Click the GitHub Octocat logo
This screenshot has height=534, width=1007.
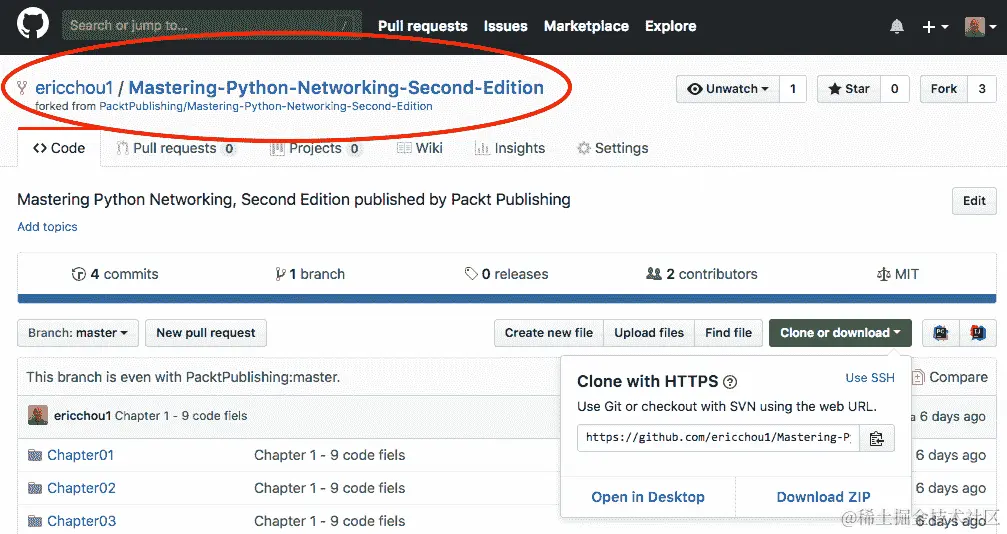point(32,26)
